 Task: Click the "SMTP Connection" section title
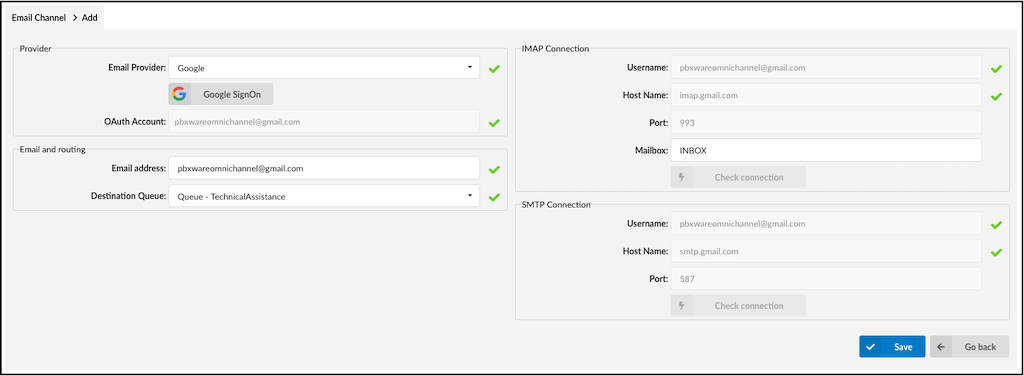coord(556,204)
